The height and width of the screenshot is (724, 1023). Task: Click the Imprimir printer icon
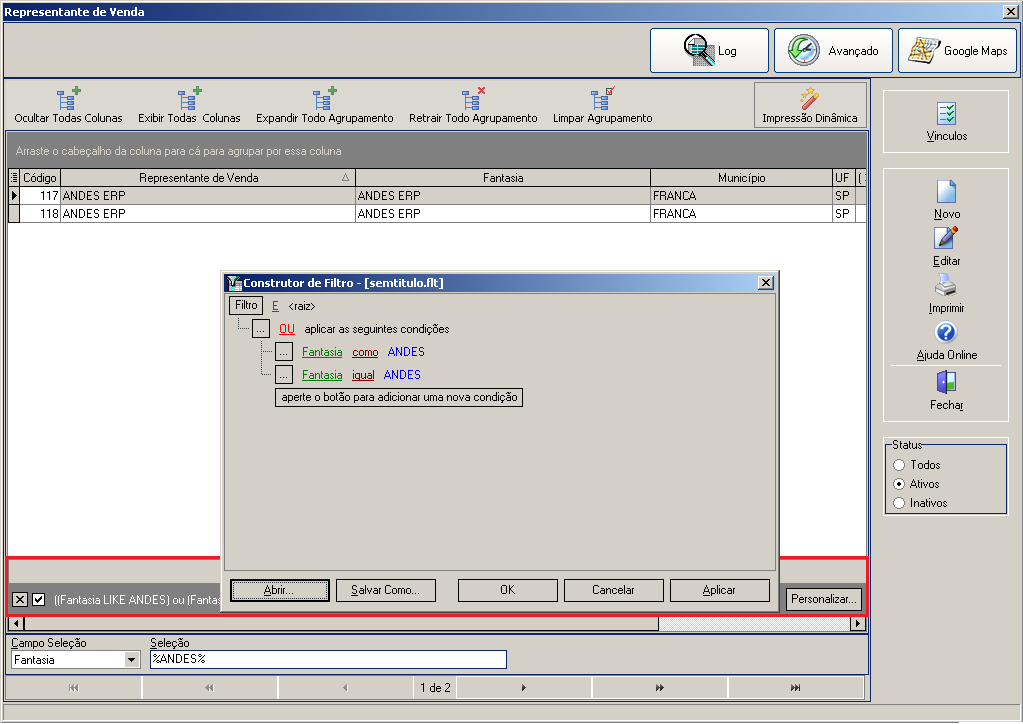(x=946, y=285)
